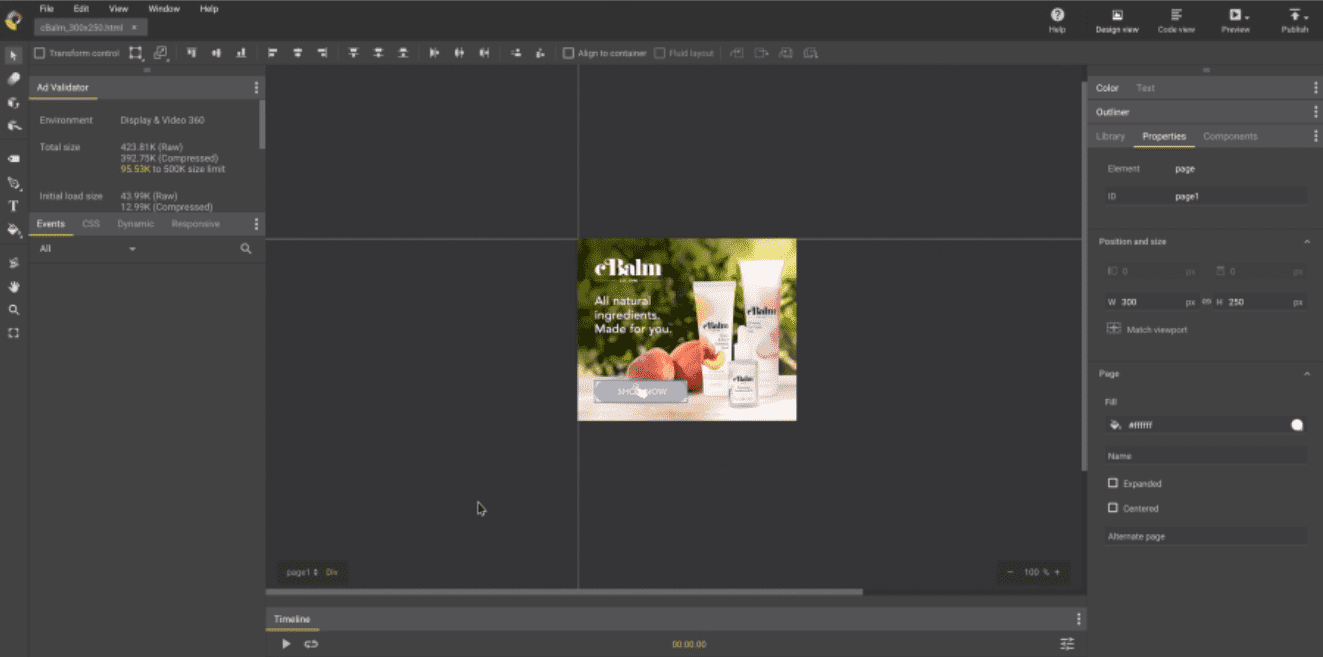
Task: Switch to Design view
Action: coord(1117,20)
